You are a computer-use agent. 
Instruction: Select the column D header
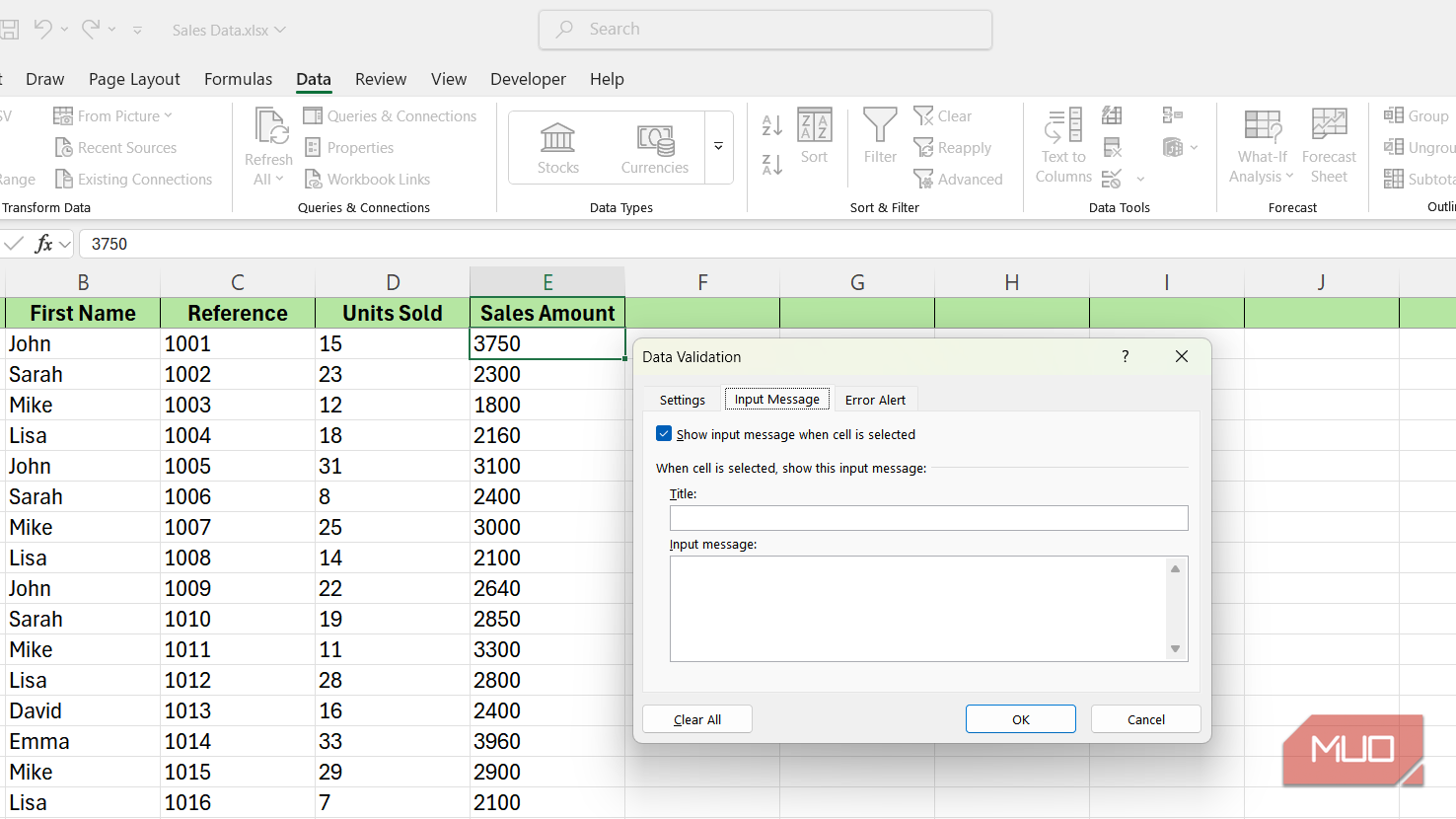point(393,282)
